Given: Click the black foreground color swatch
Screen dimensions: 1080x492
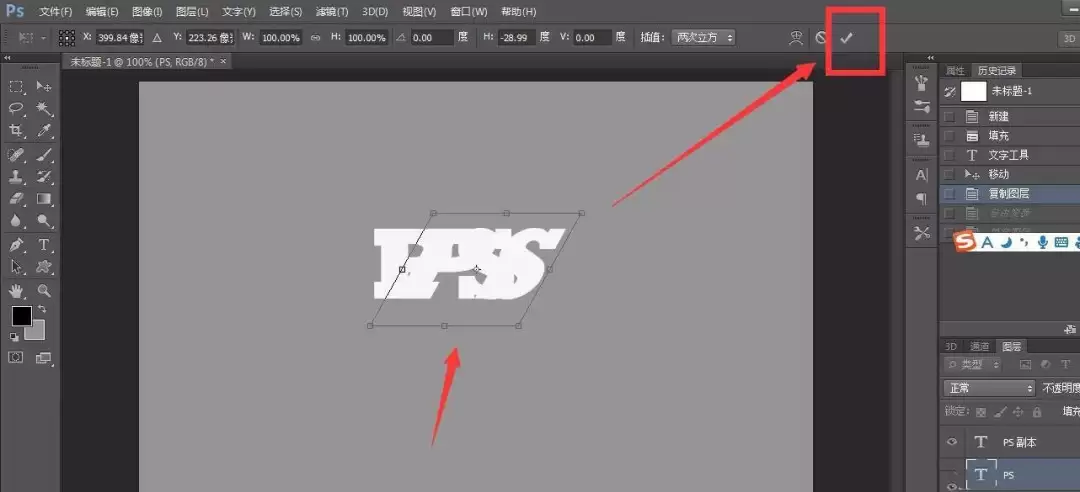Looking at the screenshot, I should [x=21, y=316].
